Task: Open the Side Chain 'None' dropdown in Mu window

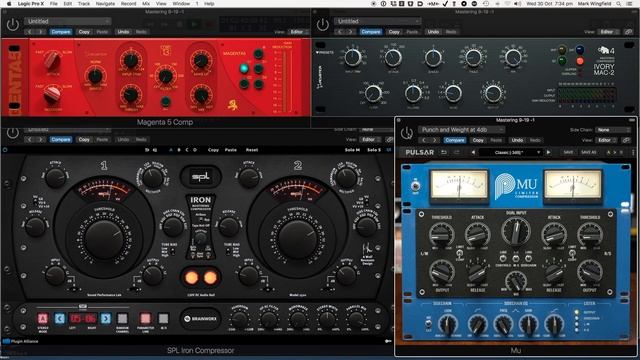Action: coord(612,130)
